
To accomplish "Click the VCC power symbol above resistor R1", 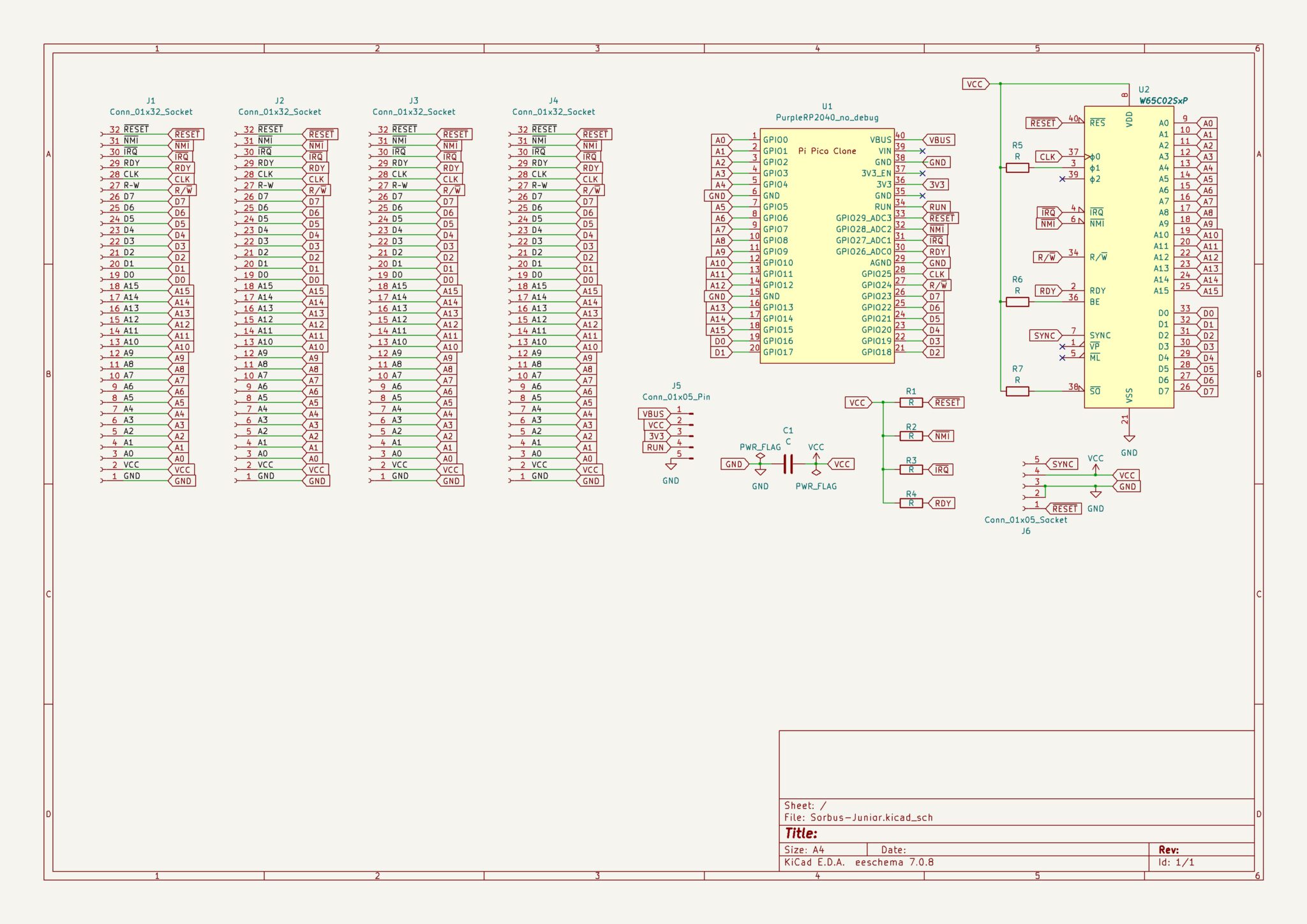I will click(x=858, y=402).
